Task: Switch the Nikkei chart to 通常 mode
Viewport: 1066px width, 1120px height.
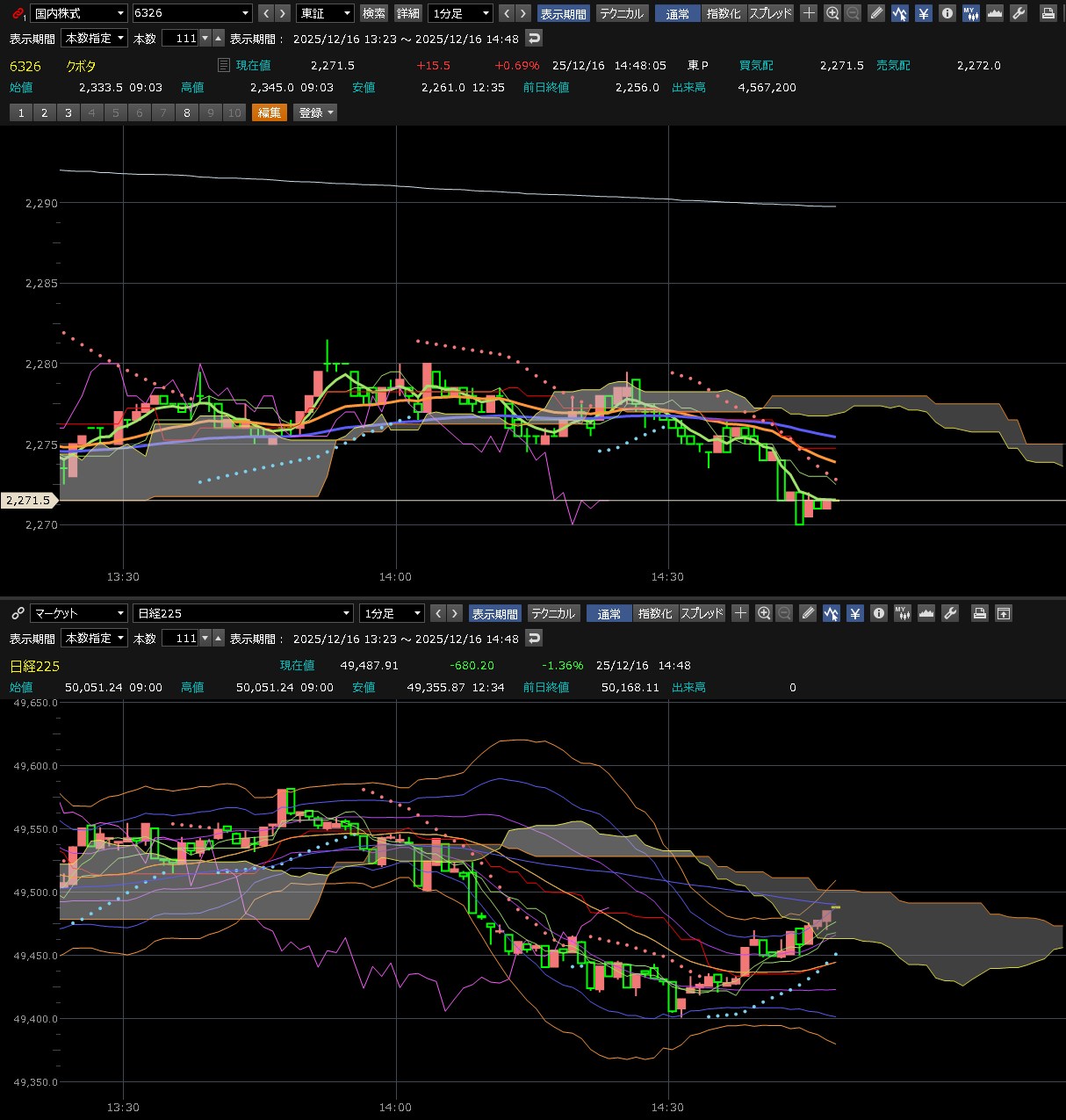Action: (609, 613)
